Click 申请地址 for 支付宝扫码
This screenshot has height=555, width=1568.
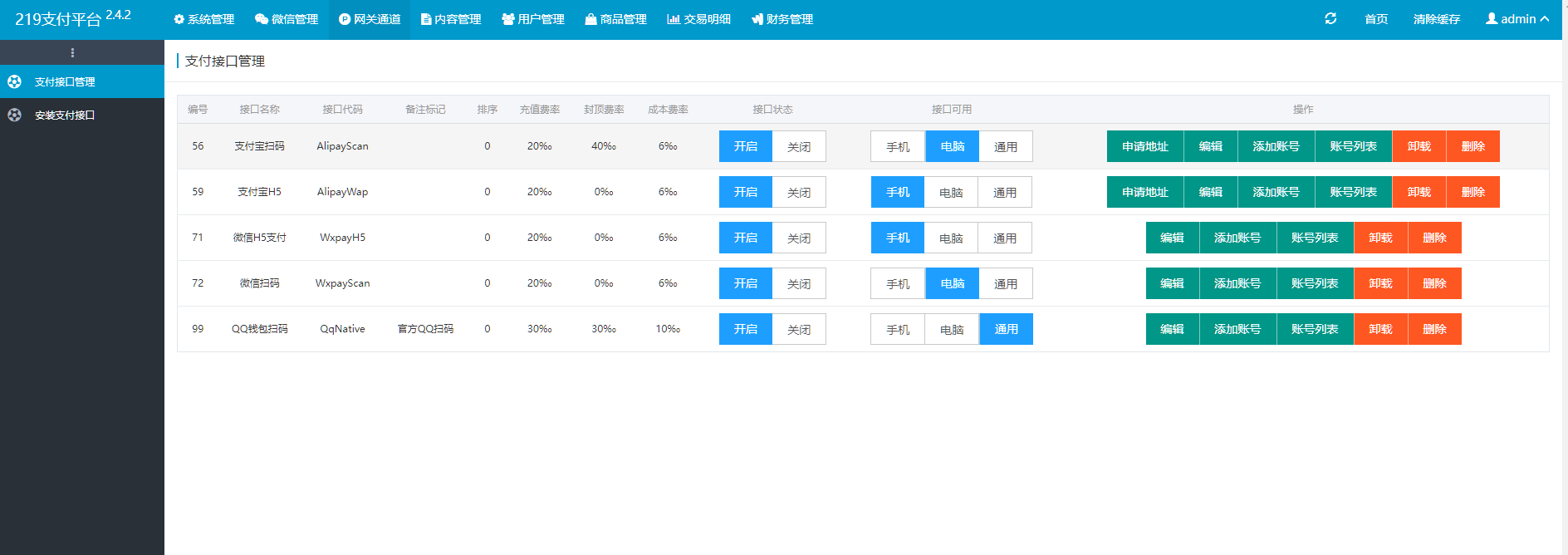tap(1145, 146)
